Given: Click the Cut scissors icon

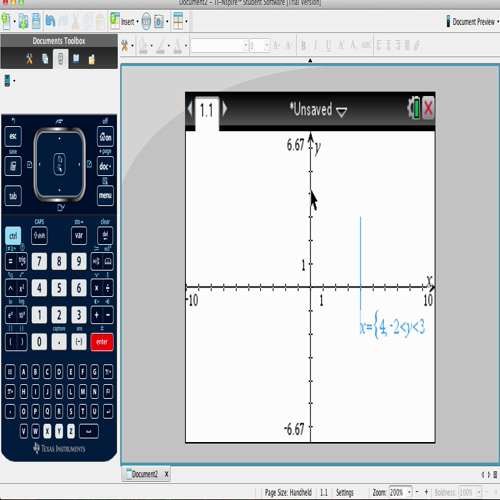Looking at the screenshot, I should point(76,21).
